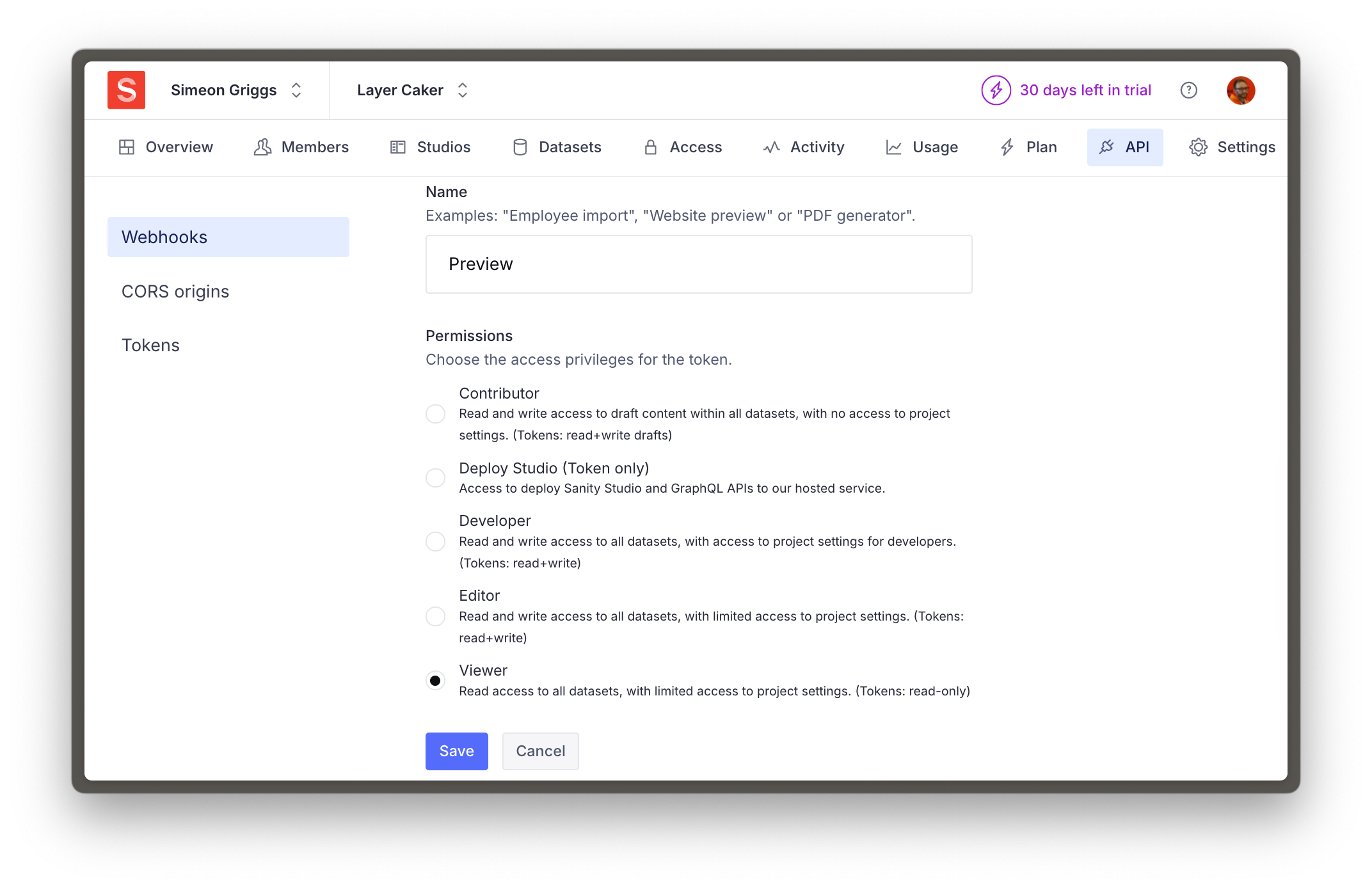
Task: Click the Usage navigation icon
Action: pos(893,147)
